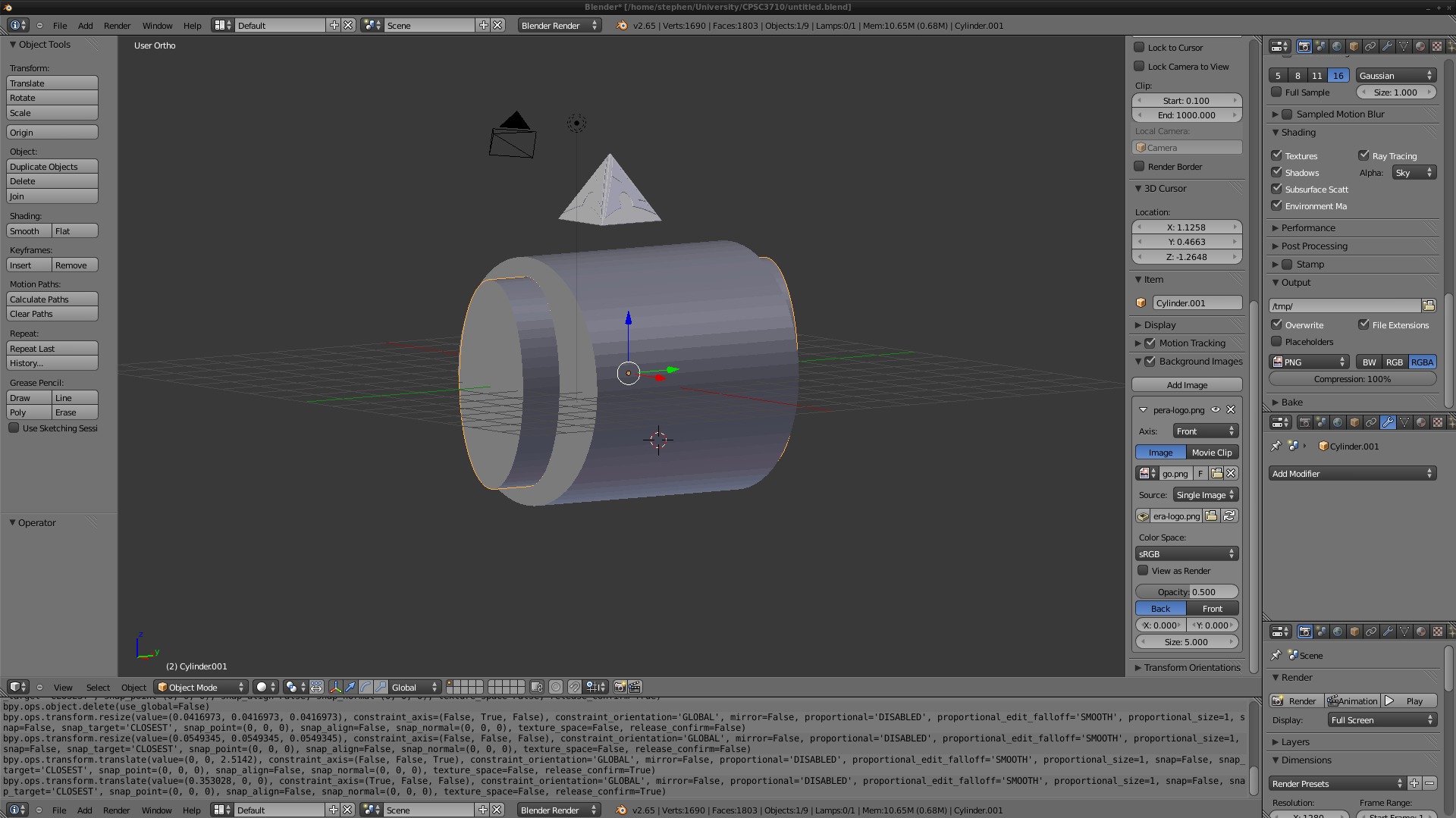Screen dimensions: 1456x818
Task: Click the add screen layout plus icon beside the top Default field
Action: tap(334, 25)
